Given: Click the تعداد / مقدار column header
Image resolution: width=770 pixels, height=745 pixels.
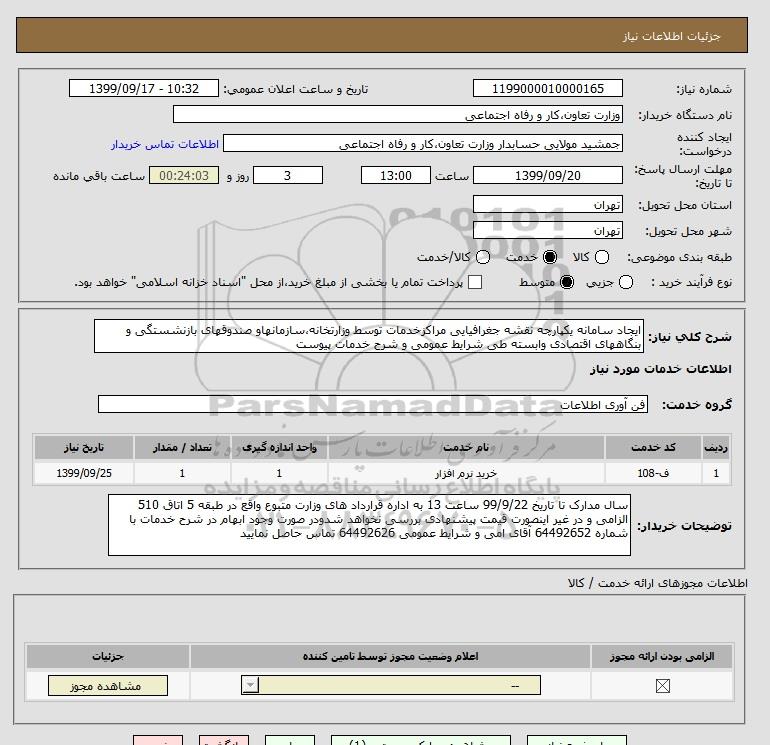Looking at the screenshot, I should point(182,447).
